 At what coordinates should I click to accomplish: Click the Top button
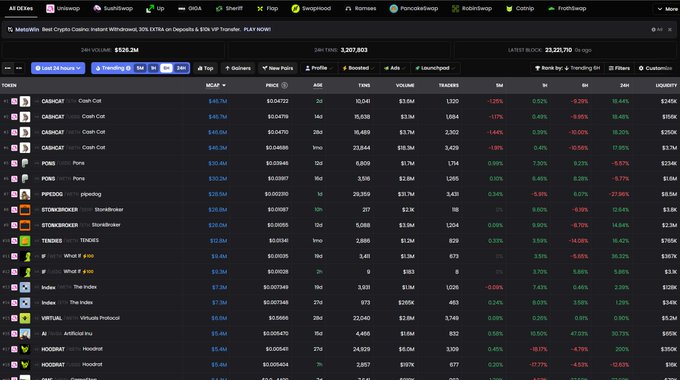[x=206, y=68]
